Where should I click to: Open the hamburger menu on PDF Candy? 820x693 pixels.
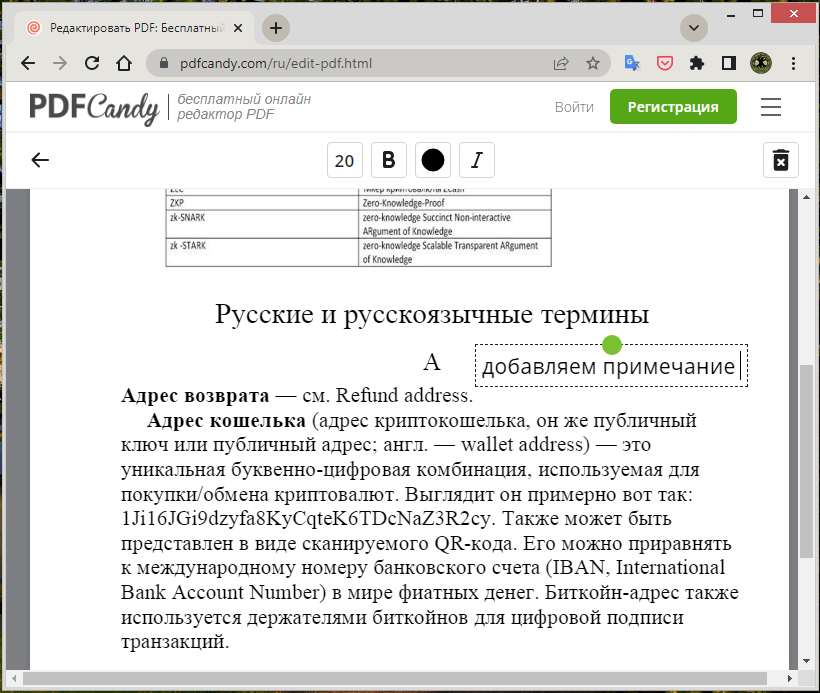pos(771,107)
